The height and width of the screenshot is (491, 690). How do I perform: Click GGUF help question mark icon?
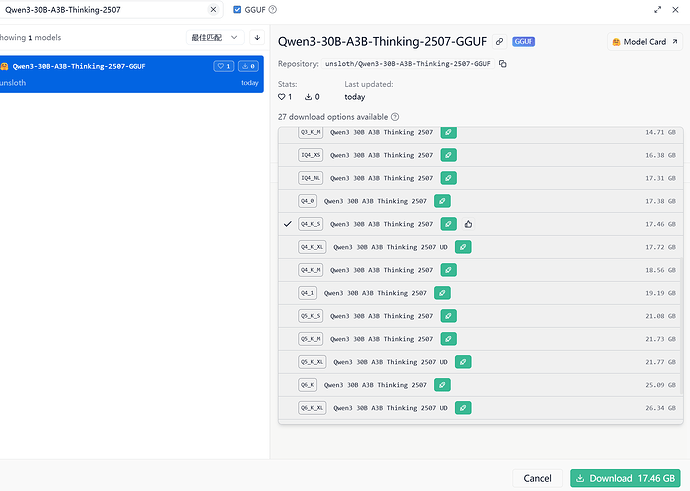(x=273, y=10)
